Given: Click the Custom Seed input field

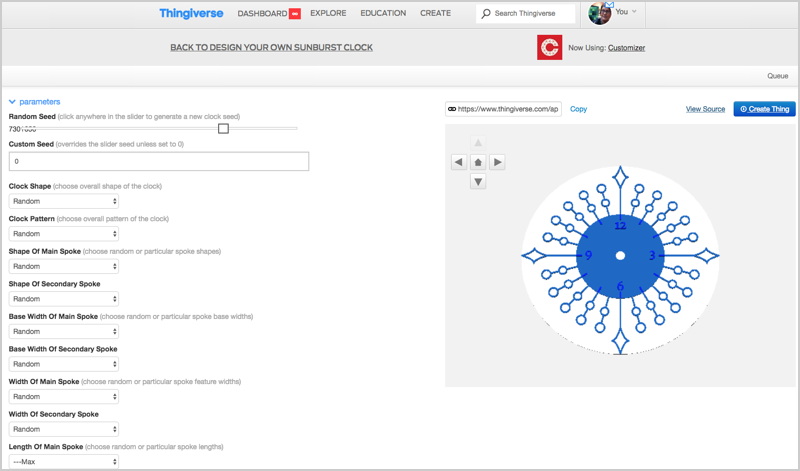Looking at the screenshot, I should pyautogui.click(x=159, y=161).
